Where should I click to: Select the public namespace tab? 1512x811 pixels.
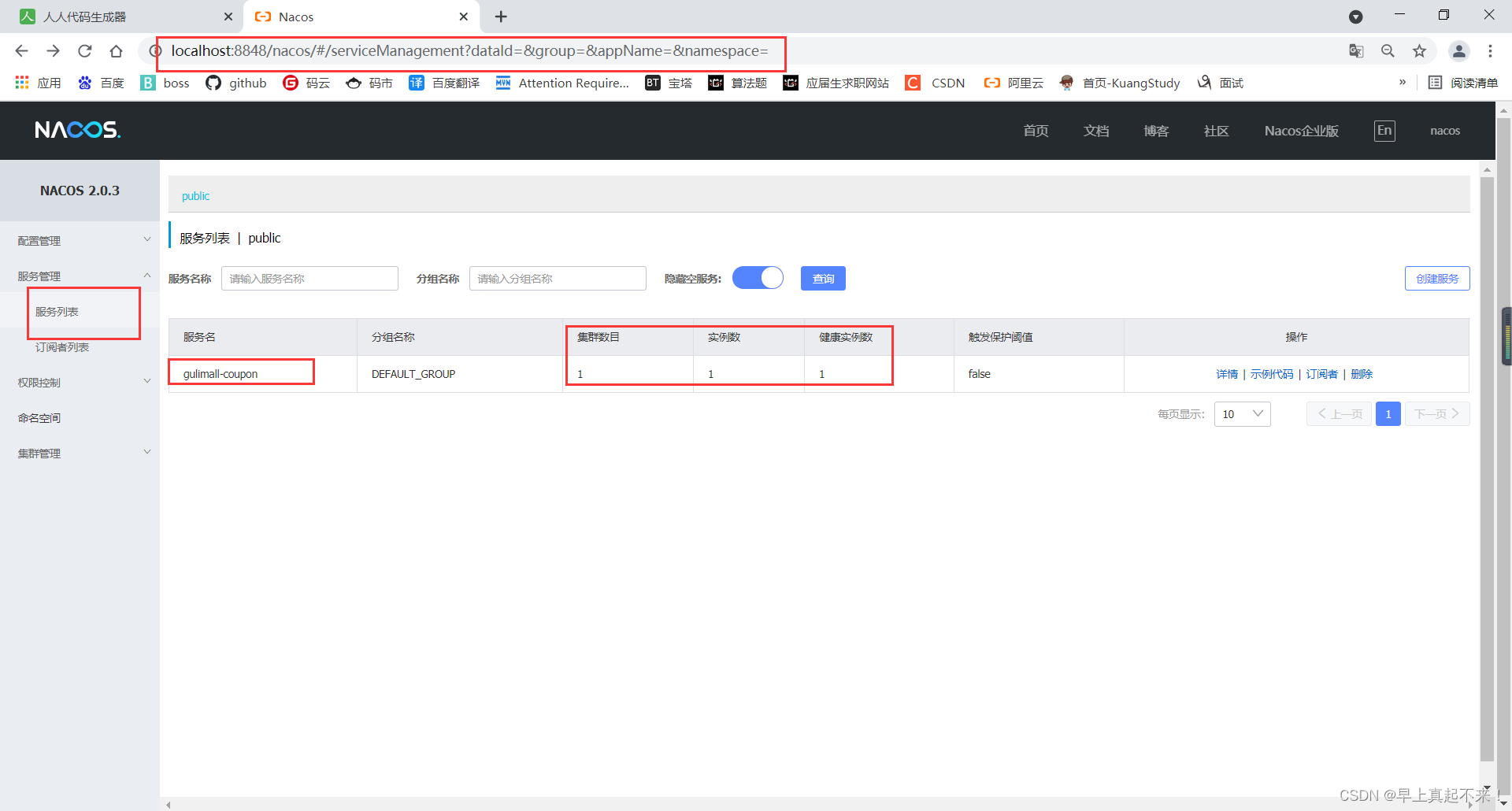(x=195, y=196)
